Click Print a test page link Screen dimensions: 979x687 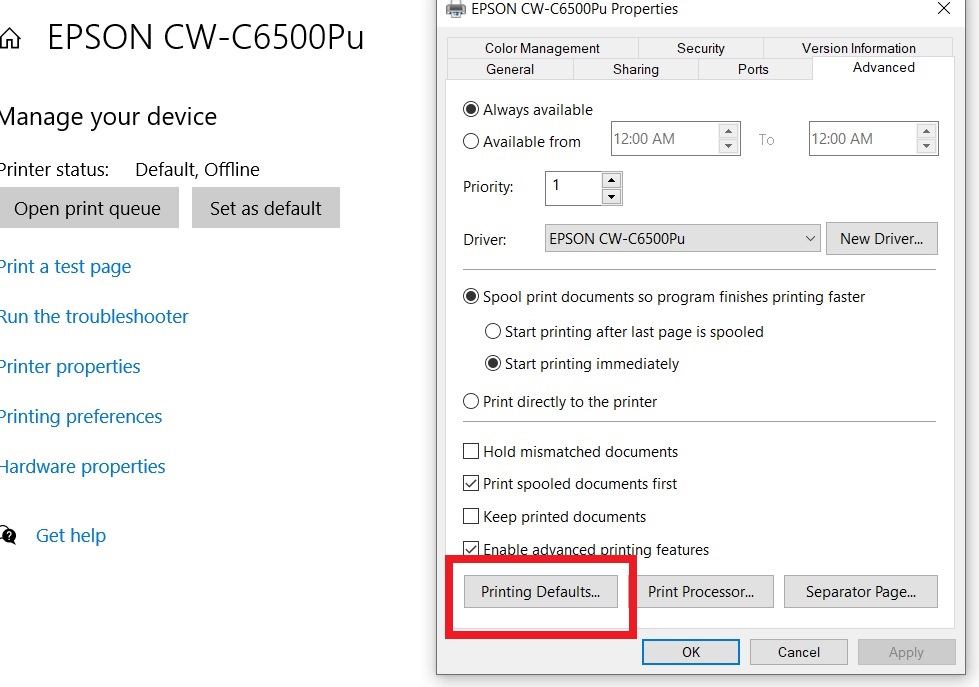coord(66,267)
